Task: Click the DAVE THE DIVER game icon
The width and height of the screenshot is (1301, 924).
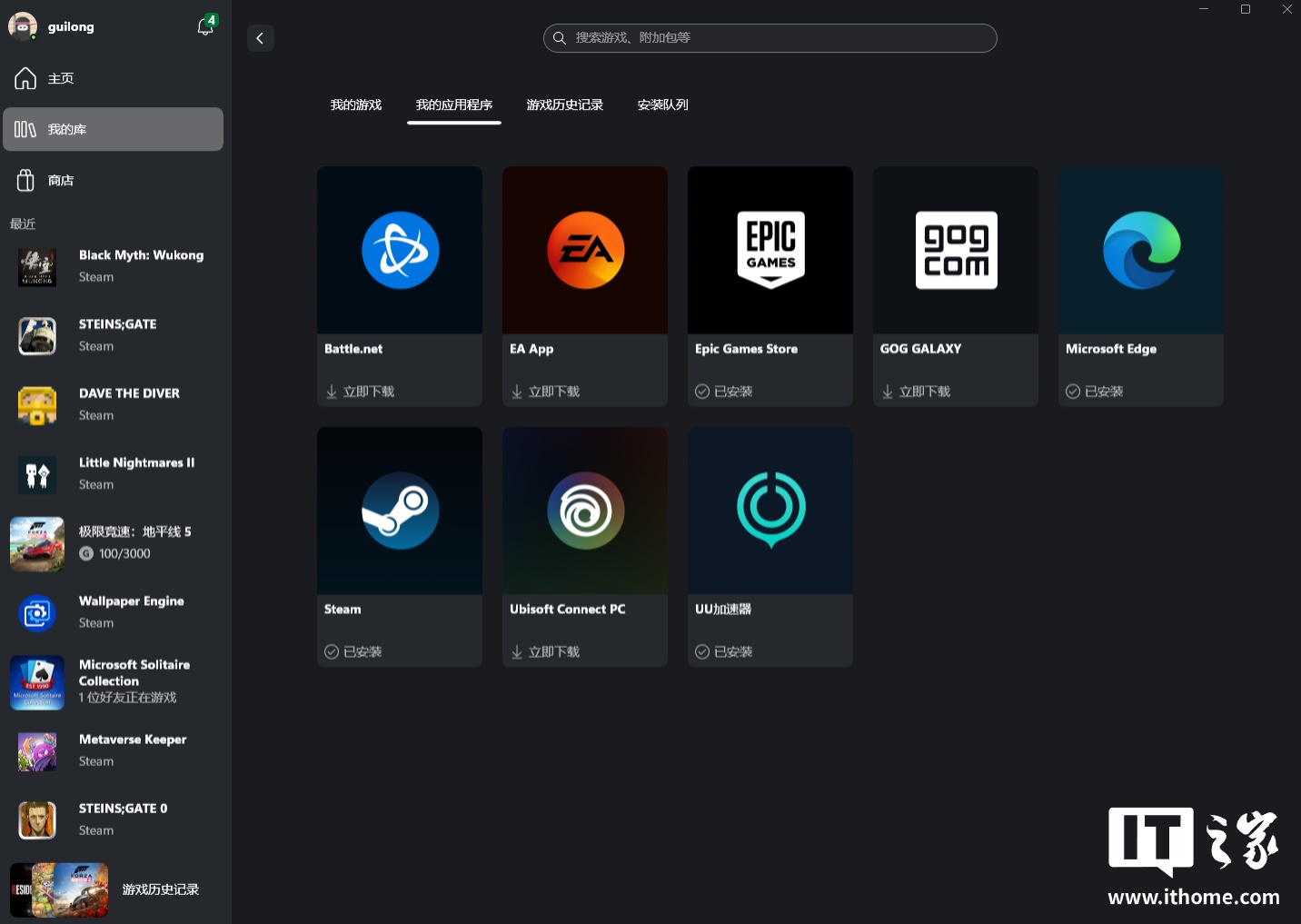Action: 37,405
